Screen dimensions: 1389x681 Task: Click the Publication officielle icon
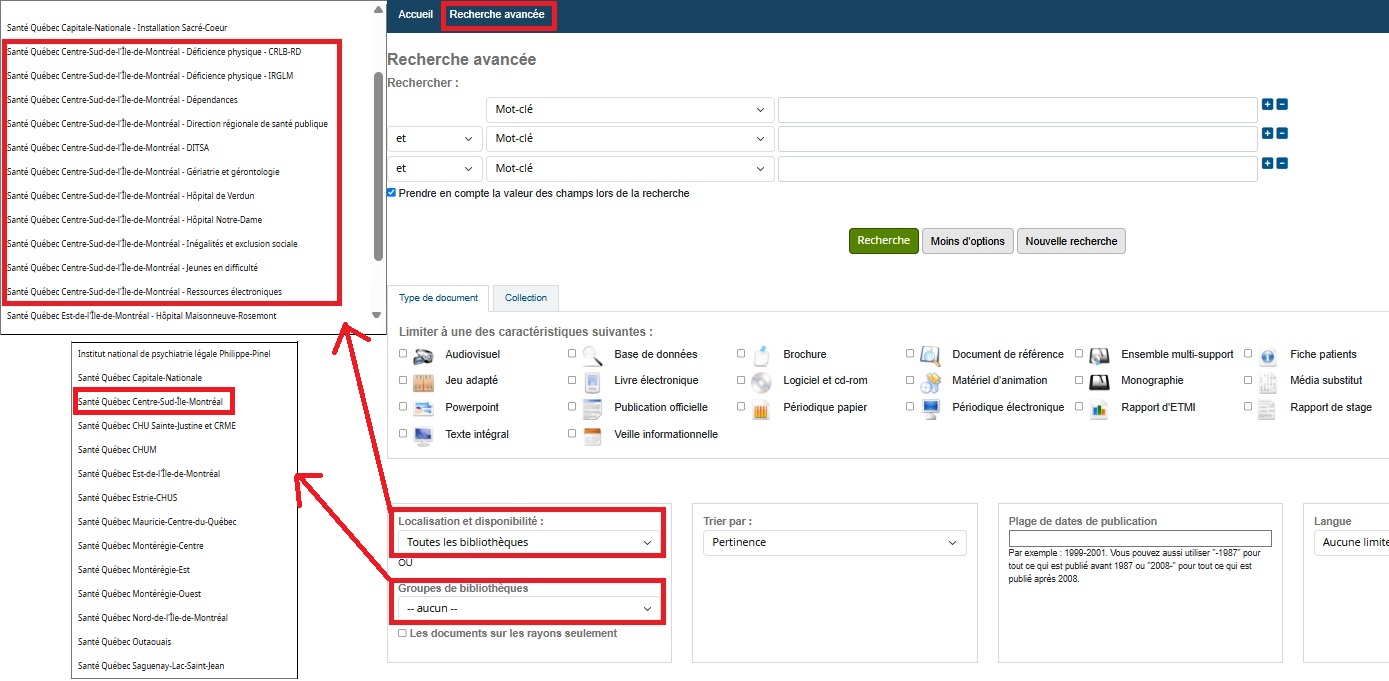pos(592,408)
